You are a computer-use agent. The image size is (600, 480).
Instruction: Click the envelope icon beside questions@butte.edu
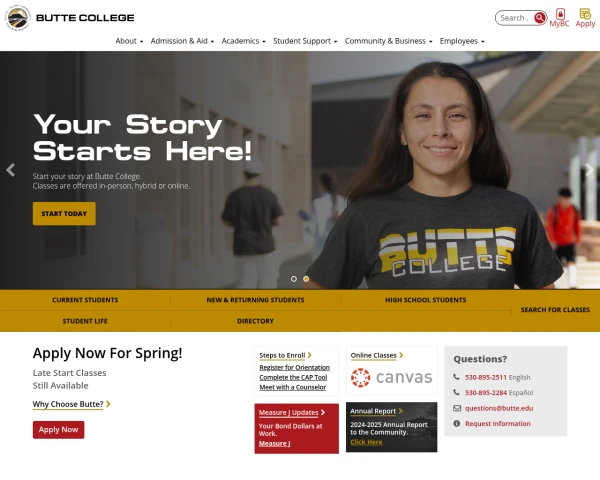[x=457, y=408]
